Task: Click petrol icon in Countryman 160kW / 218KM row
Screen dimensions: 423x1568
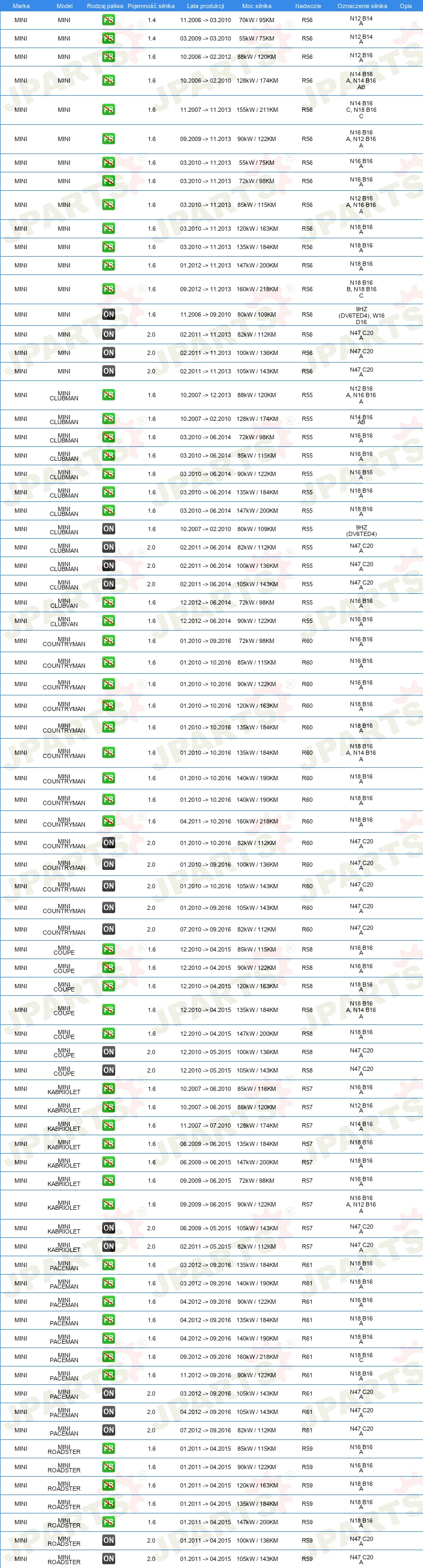Action: tap(109, 821)
